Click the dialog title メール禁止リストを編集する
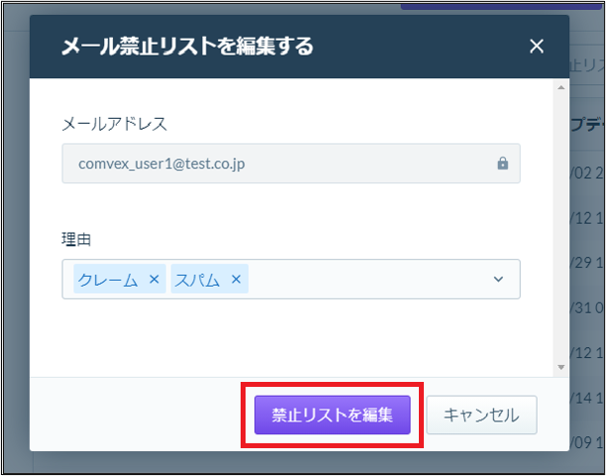This screenshot has width=606, height=476. click(187, 46)
